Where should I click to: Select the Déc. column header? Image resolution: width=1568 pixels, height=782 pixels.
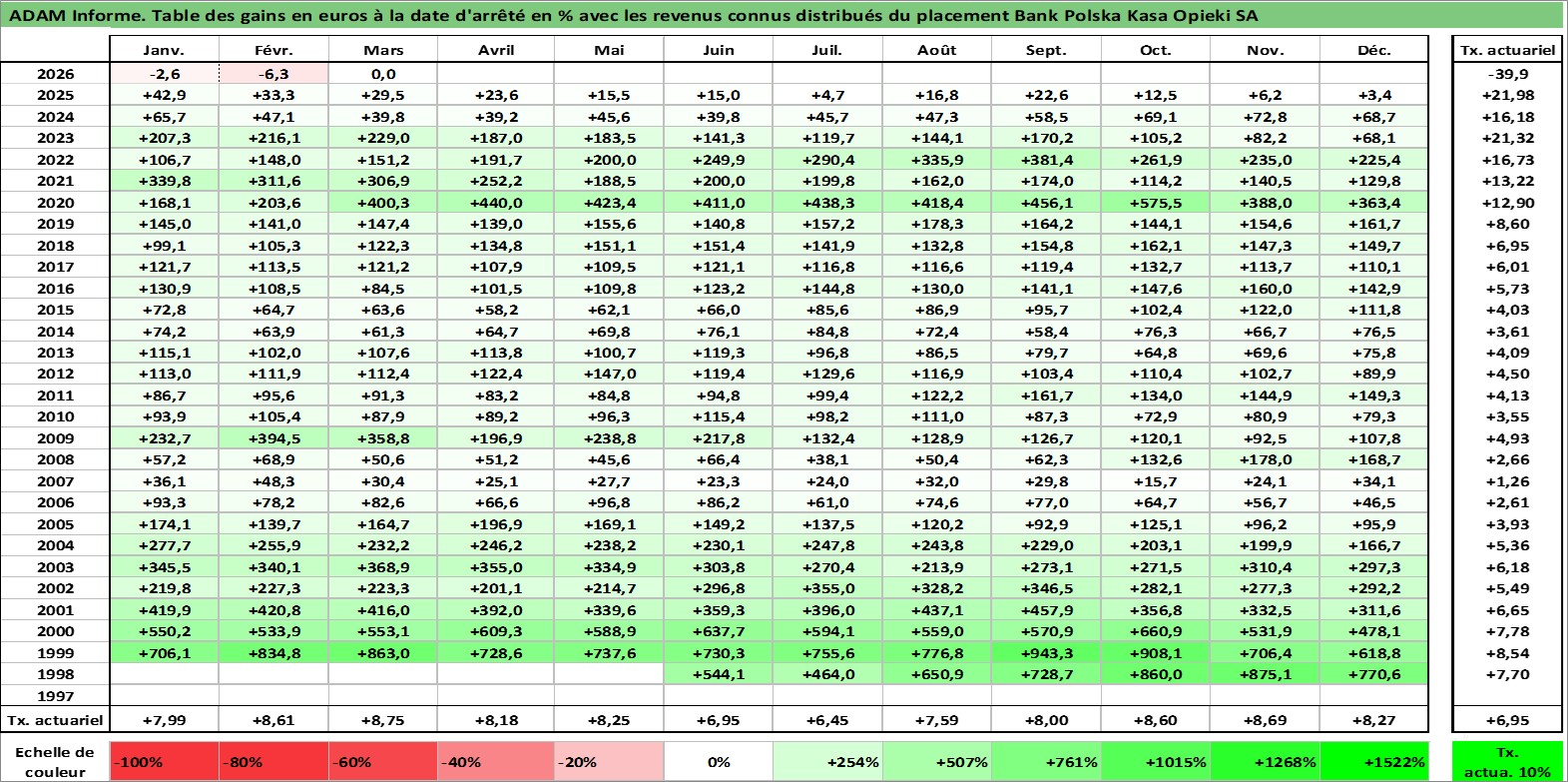(1374, 50)
